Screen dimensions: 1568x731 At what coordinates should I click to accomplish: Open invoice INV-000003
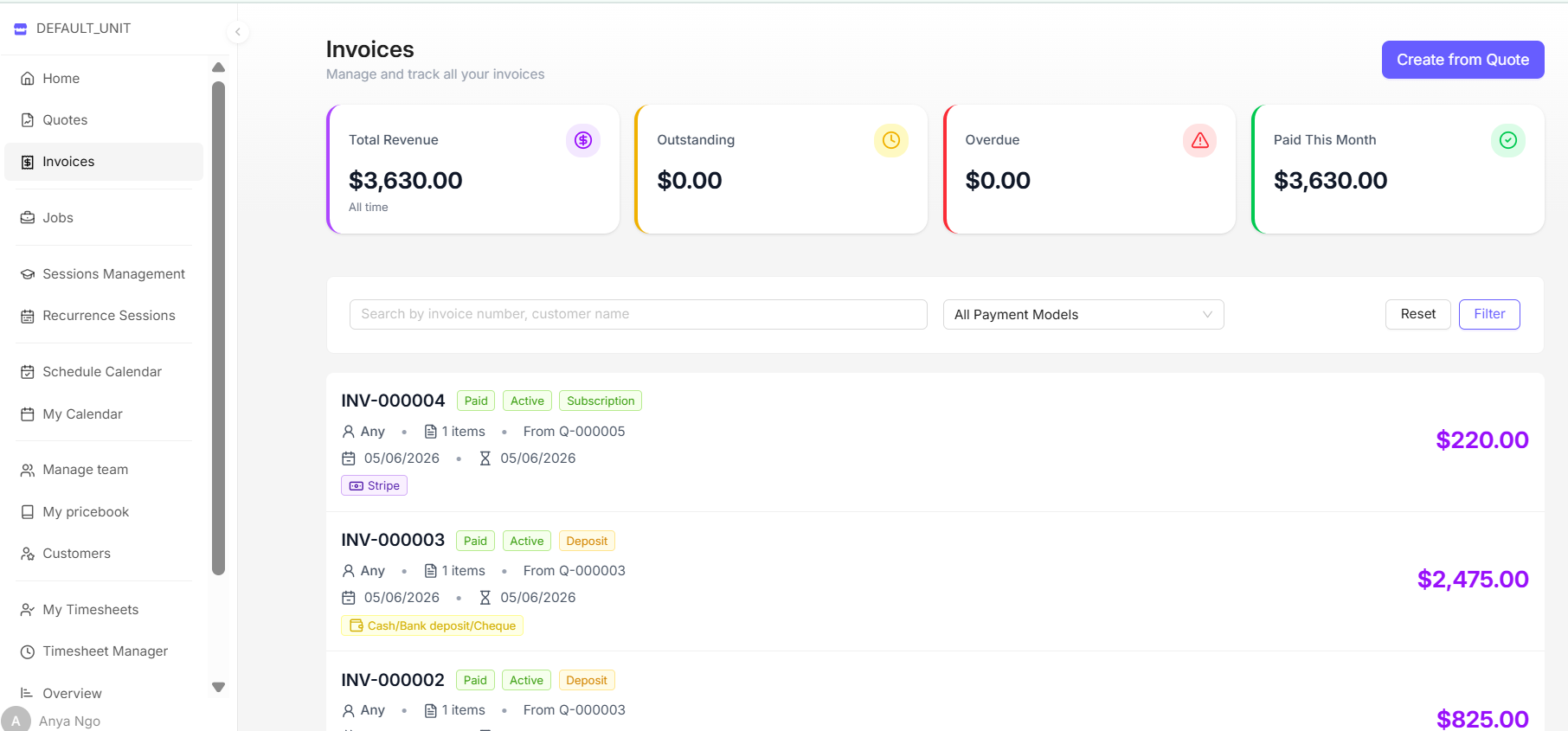point(393,540)
